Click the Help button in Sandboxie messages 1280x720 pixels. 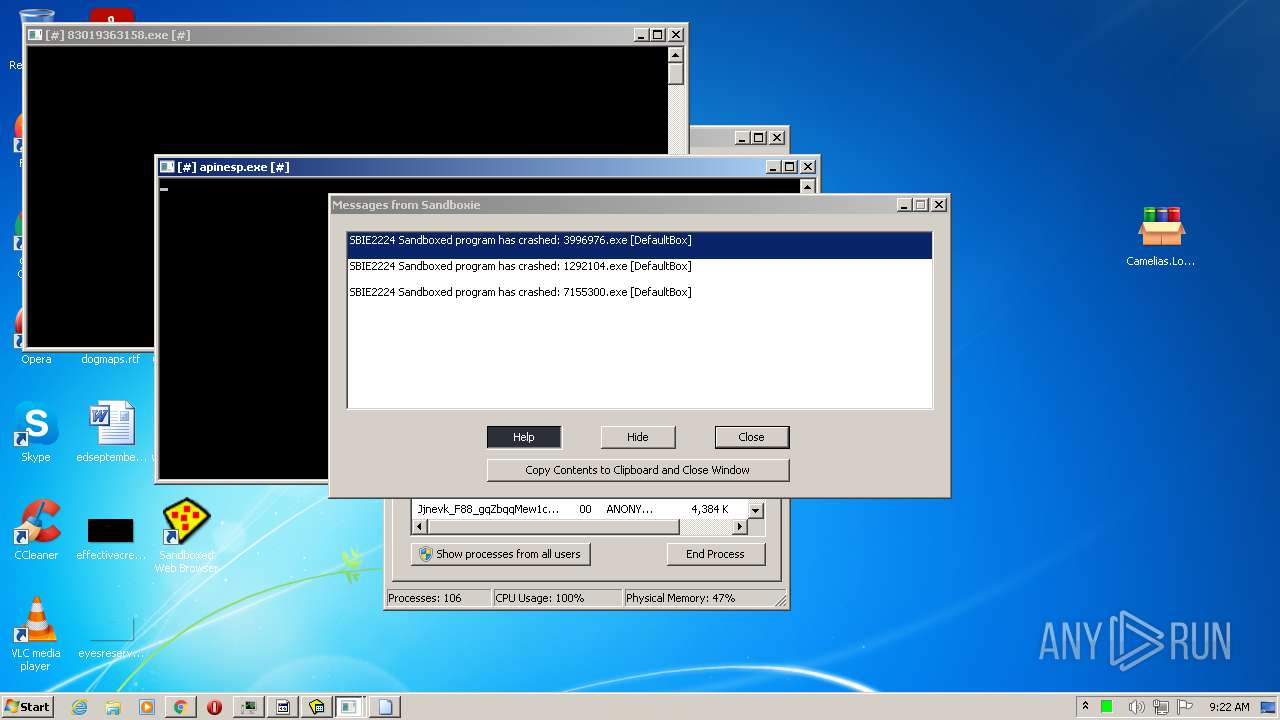pos(524,437)
